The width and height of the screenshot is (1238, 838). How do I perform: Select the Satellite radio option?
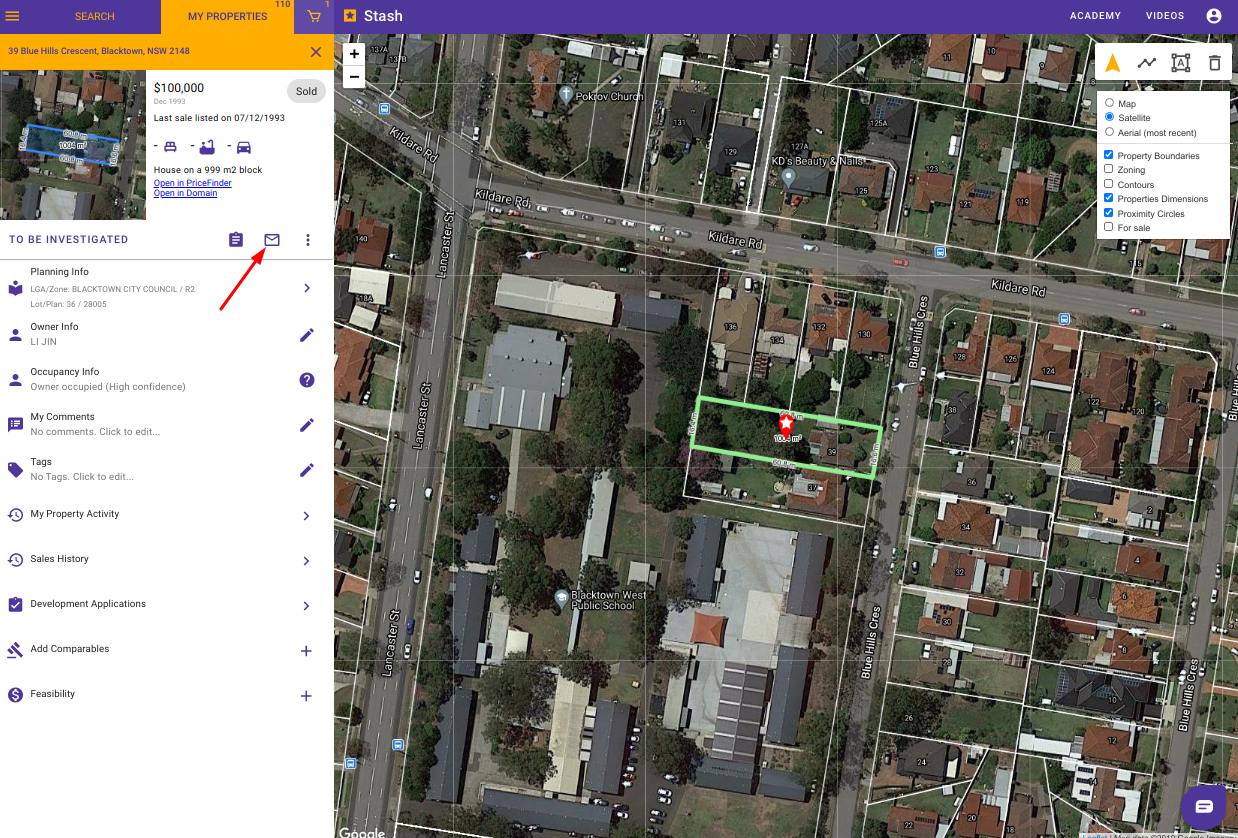point(1110,117)
